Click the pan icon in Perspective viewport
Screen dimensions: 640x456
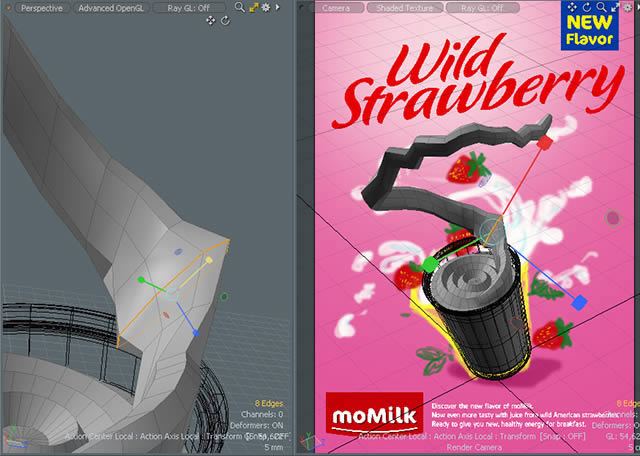pyautogui.click(x=211, y=20)
